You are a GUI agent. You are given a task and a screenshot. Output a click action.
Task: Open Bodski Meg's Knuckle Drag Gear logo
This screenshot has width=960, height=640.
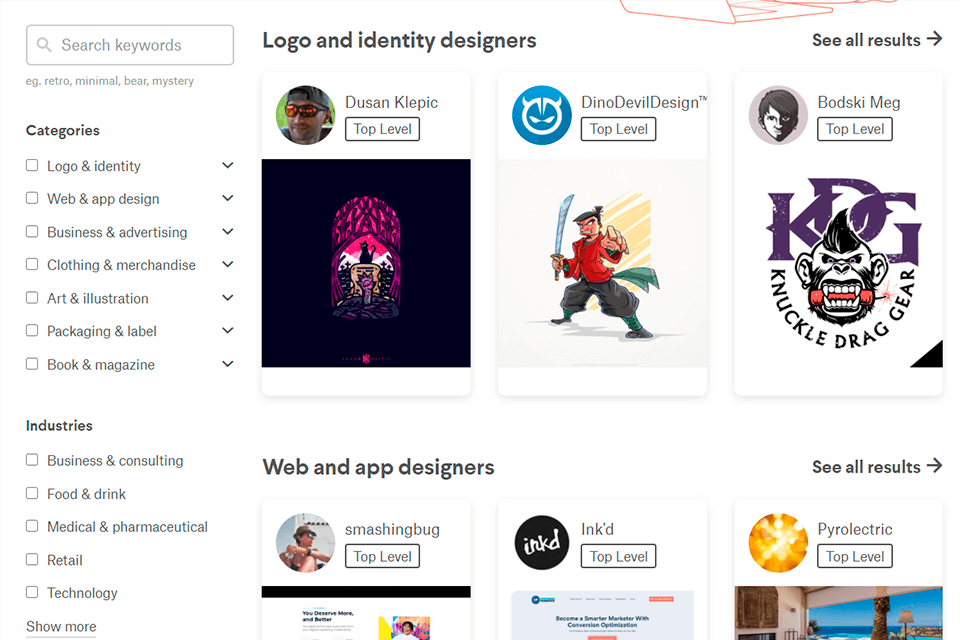[839, 263]
